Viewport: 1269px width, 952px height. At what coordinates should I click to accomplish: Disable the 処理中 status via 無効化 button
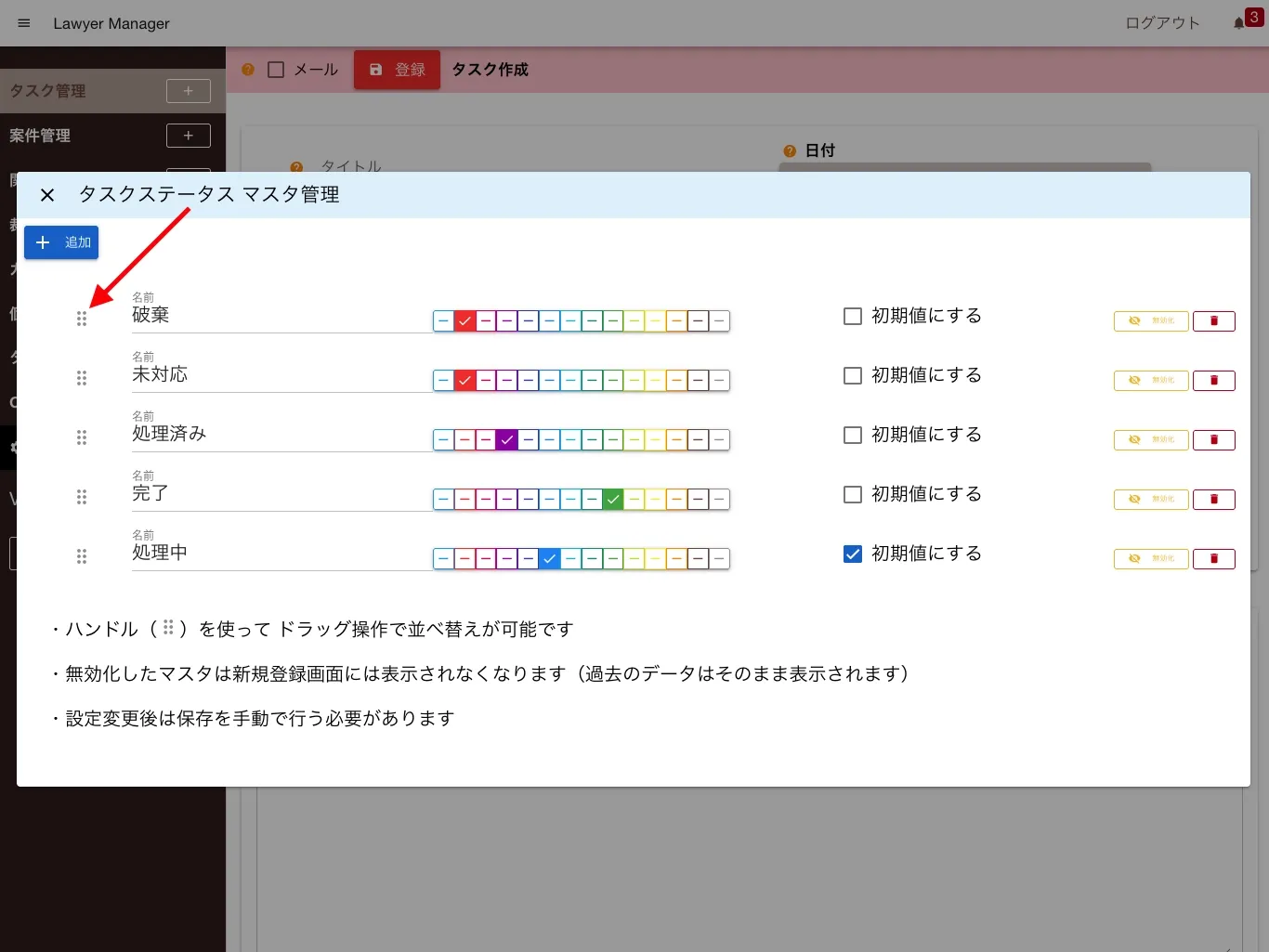[x=1151, y=558]
